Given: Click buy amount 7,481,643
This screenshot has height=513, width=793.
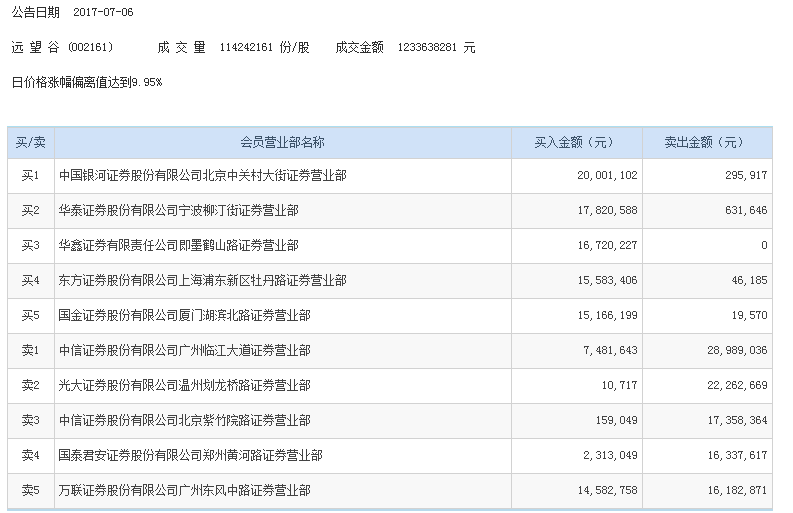Looking at the screenshot, I should click(610, 351).
